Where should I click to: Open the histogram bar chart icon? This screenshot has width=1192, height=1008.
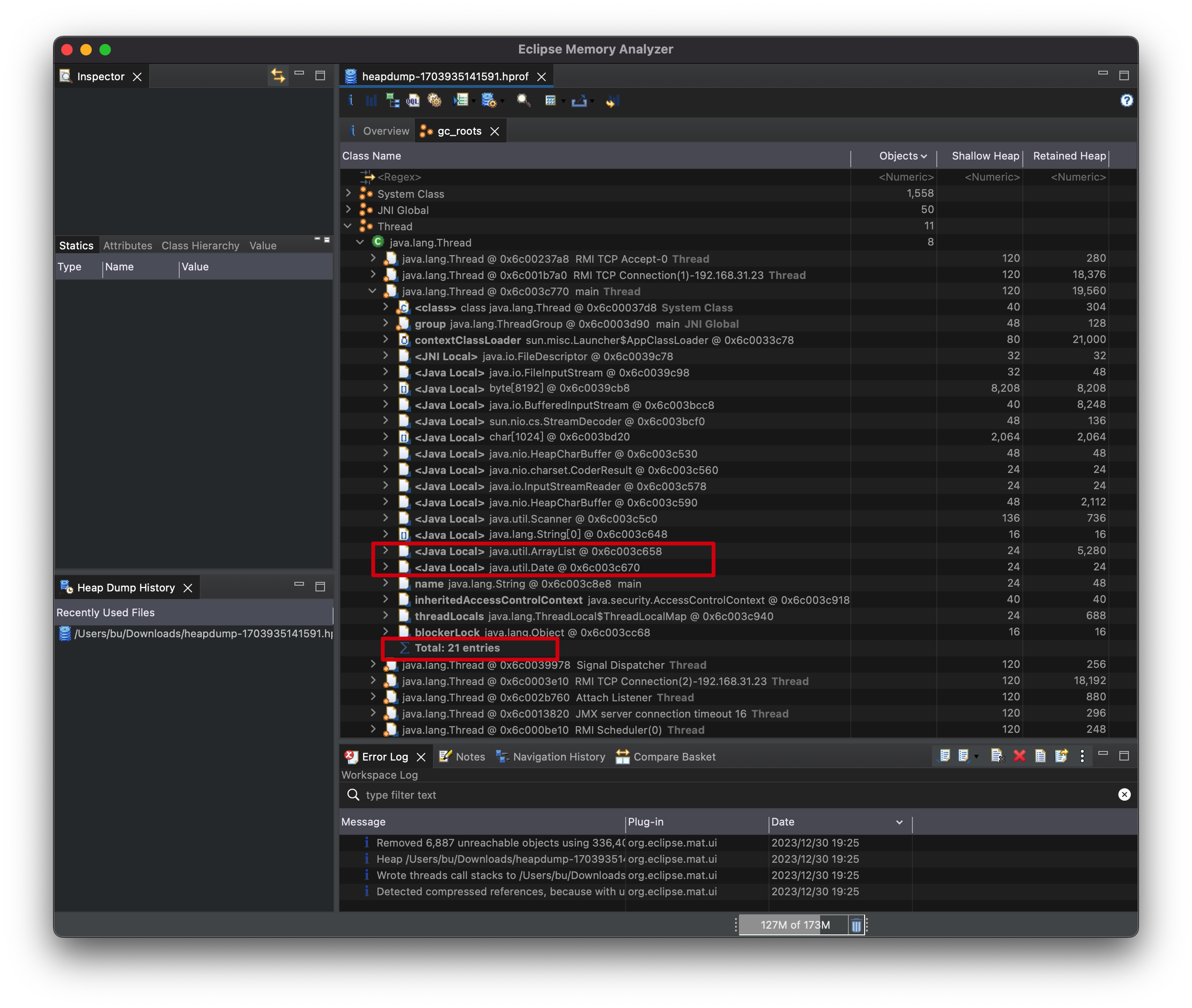point(371,101)
